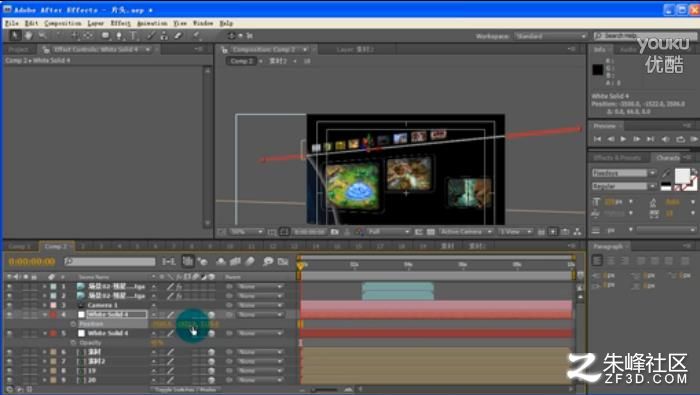The width and height of the screenshot is (700, 395).
Task: Open Parent dropdown for Camera 1 layer
Action: [260, 305]
